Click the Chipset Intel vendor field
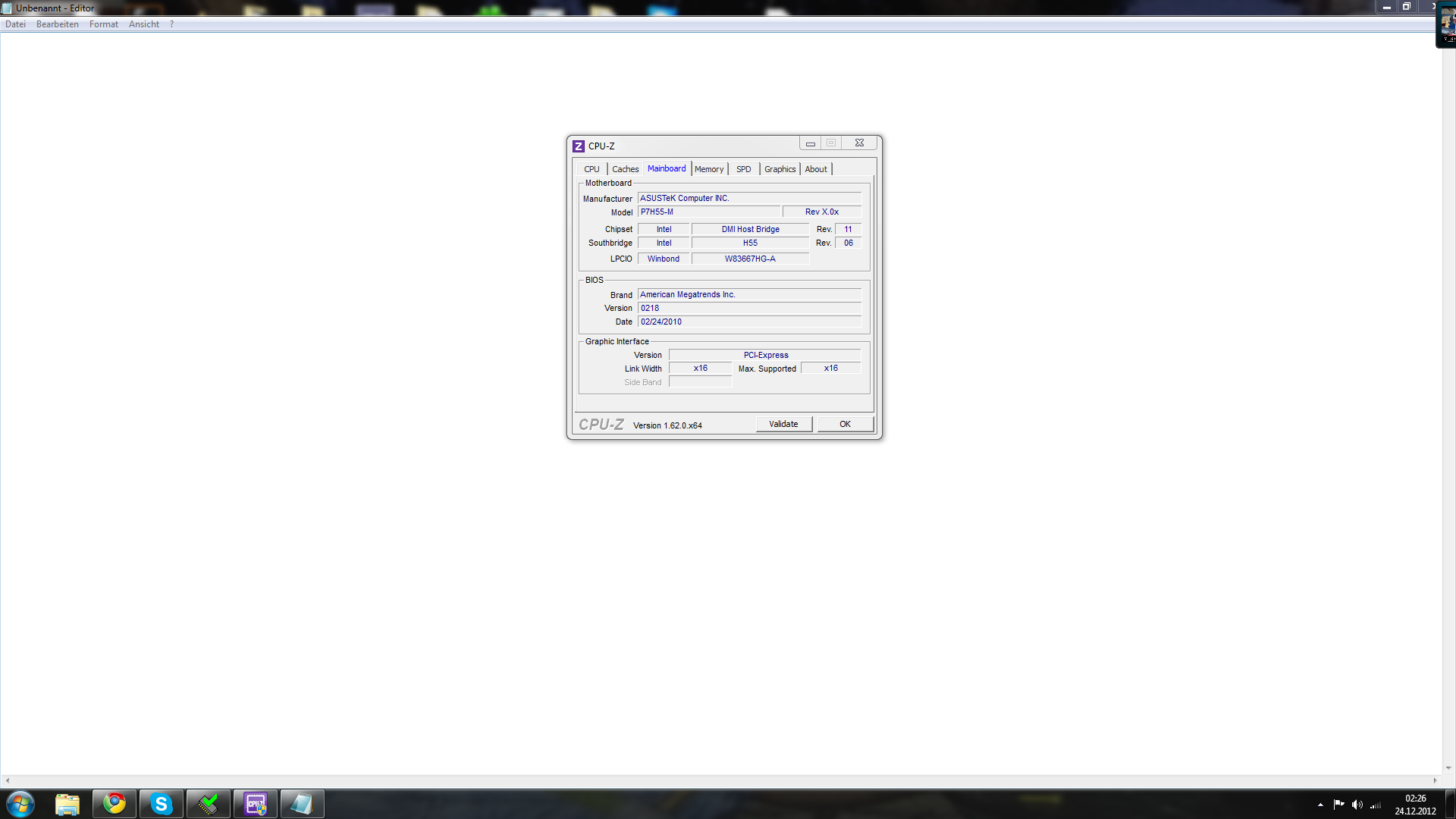This screenshot has width=1456, height=819. (664, 229)
